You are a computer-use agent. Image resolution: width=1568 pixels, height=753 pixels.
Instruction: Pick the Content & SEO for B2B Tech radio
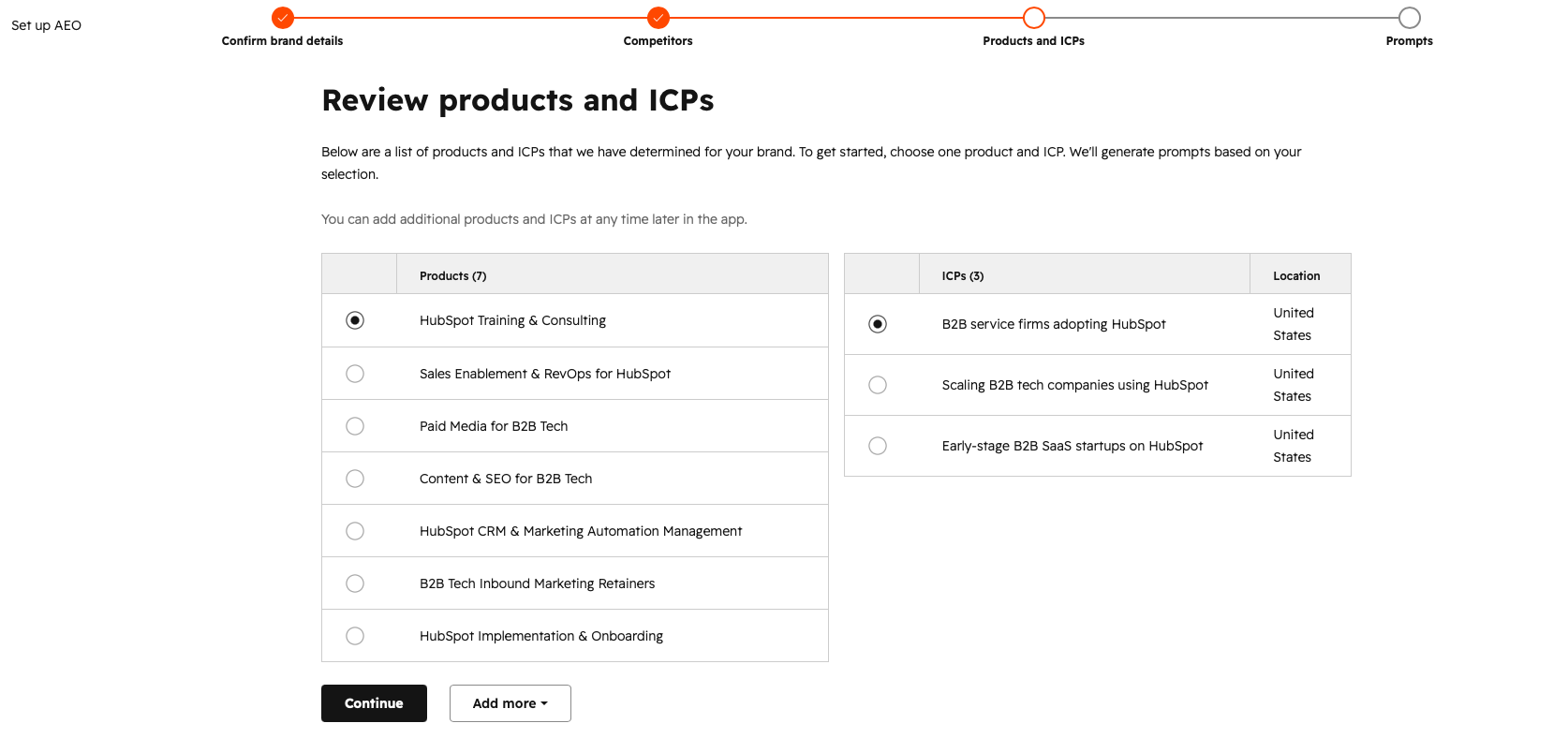pyautogui.click(x=355, y=479)
